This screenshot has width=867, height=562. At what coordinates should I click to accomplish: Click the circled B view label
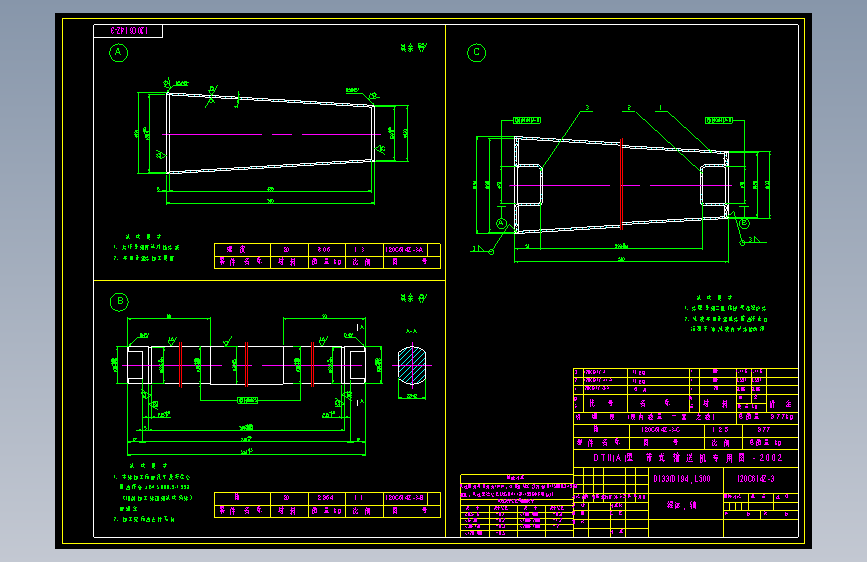(x=119, y=301)
